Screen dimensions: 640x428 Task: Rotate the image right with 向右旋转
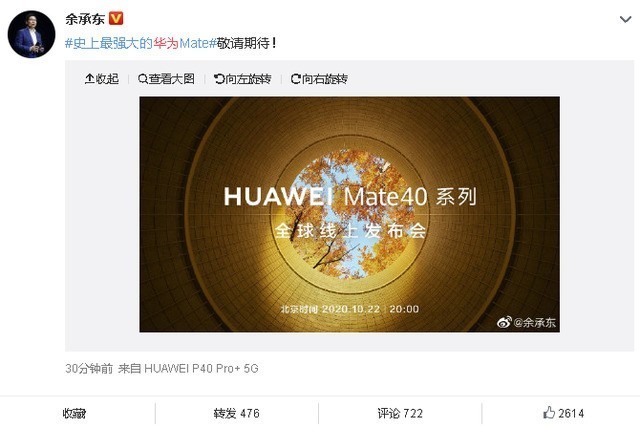319,79
